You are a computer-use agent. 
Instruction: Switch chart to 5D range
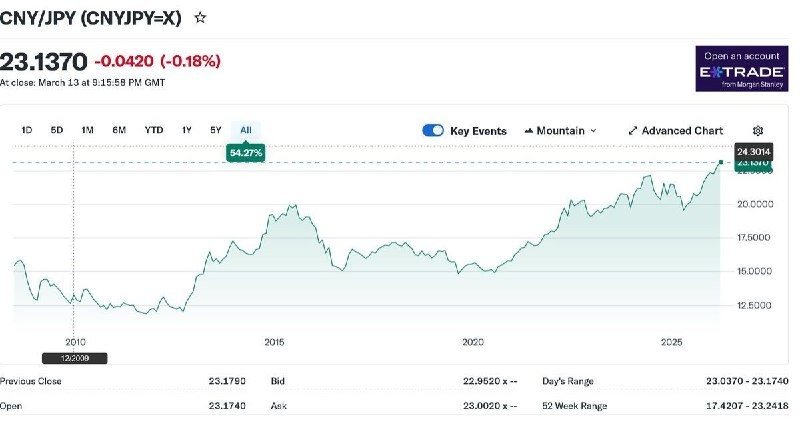(57, 130)
